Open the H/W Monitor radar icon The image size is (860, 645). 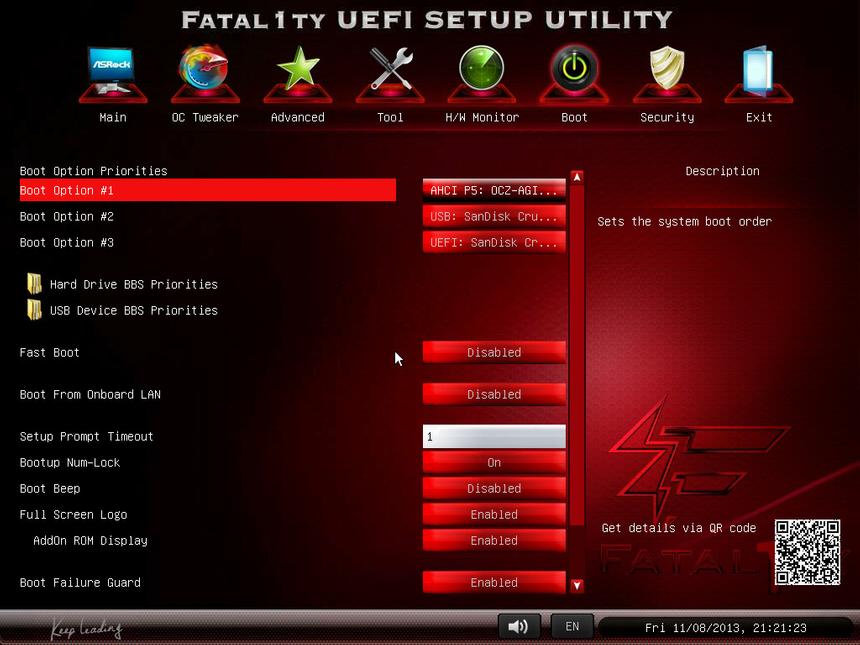(x=482, y=73)
